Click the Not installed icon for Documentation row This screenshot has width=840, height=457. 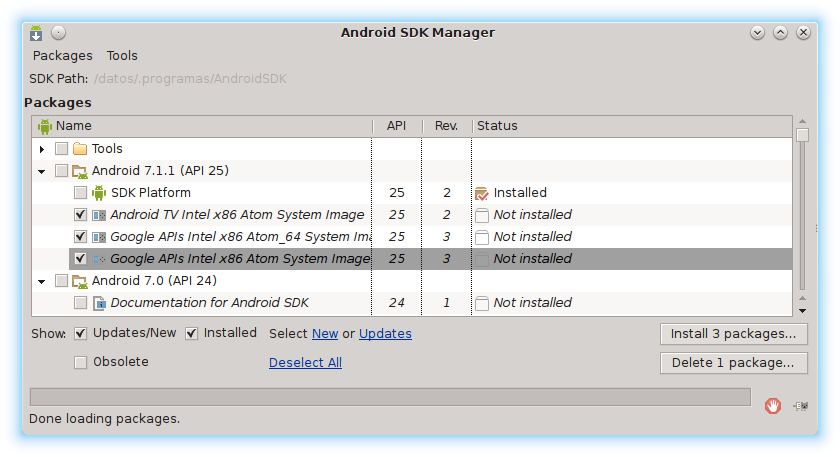click(482, 303)
